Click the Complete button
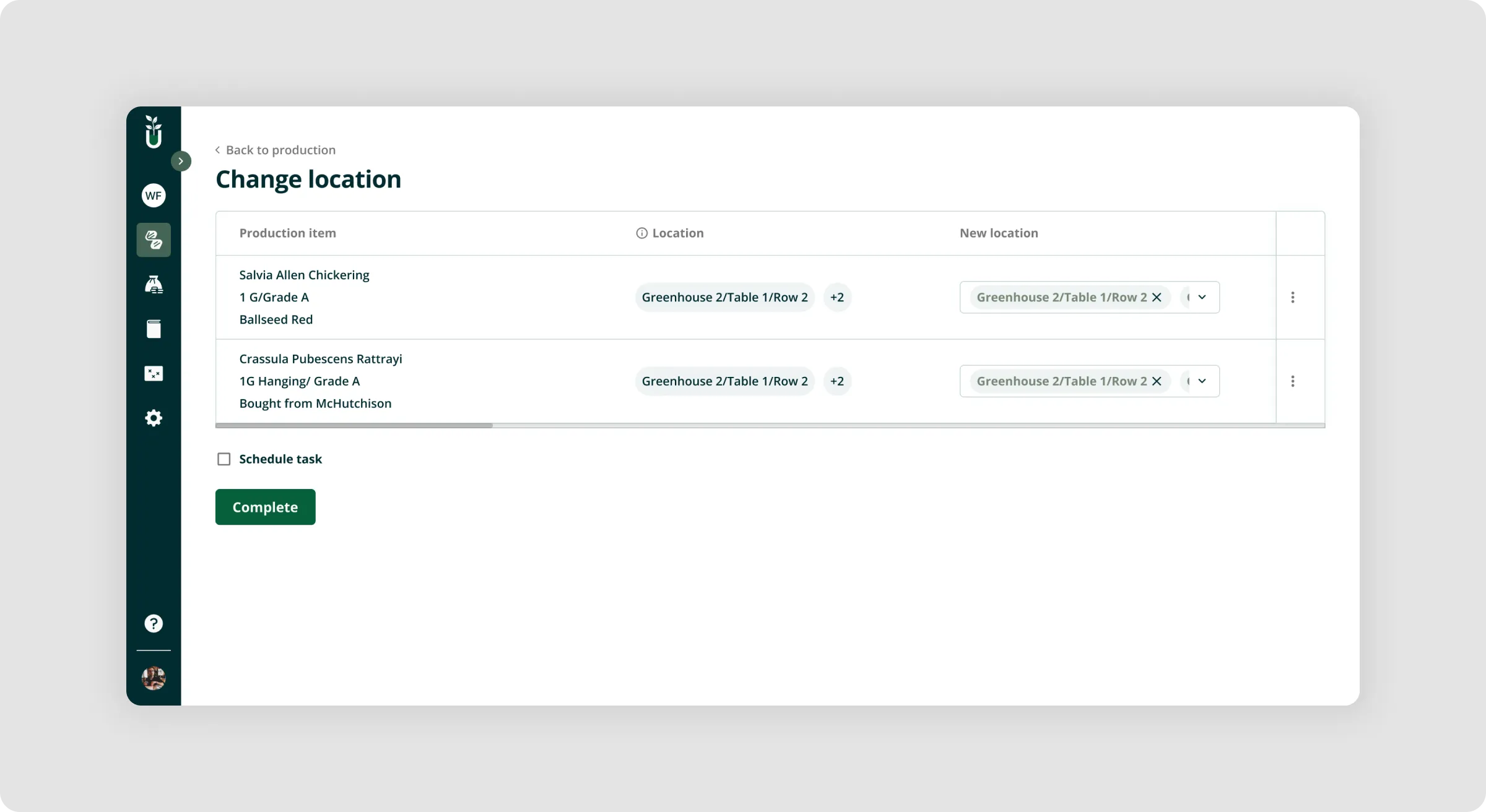The width and height of the screenshot is (1486, 812). pyautogui.click(x=265, y=507)
